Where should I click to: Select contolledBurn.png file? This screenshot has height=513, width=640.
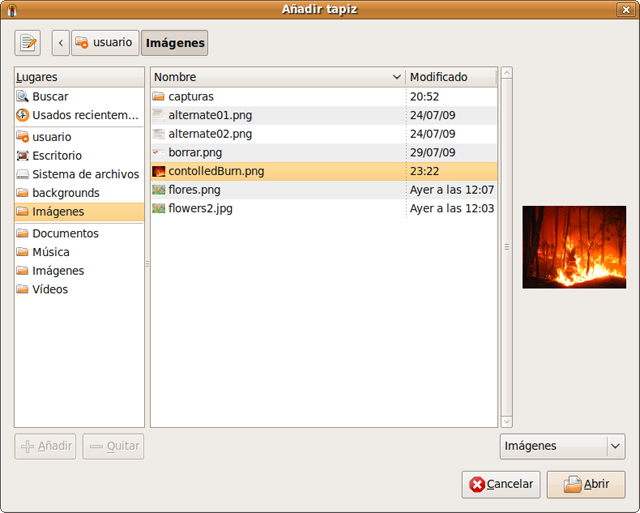click(x=216, y=171)
